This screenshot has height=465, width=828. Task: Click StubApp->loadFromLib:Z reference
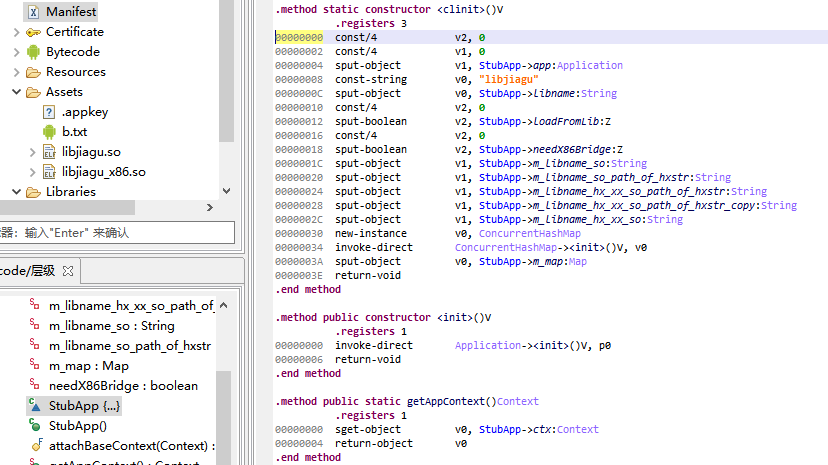(x=544, y=121)
